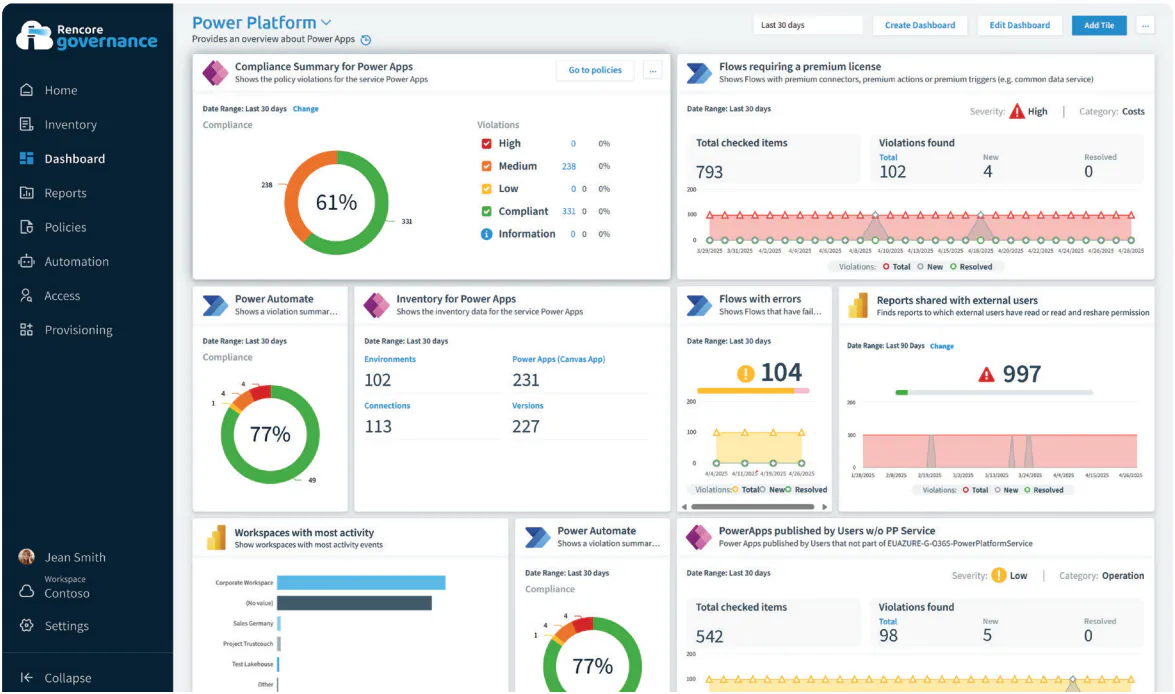Screen dimensions: 1175x694
Task: Click the right scroll arrow in Flows with errors
Action: click(825, 507)
